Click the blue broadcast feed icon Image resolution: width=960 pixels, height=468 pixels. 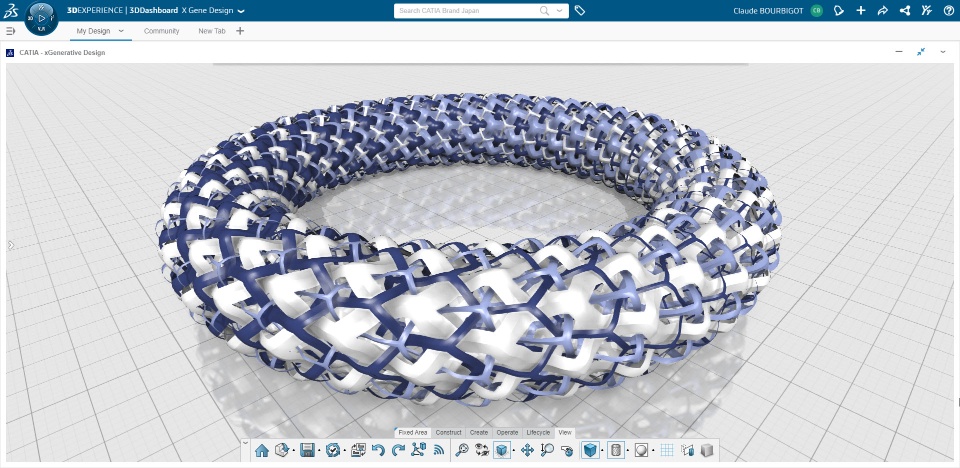[x=439, y=450]
